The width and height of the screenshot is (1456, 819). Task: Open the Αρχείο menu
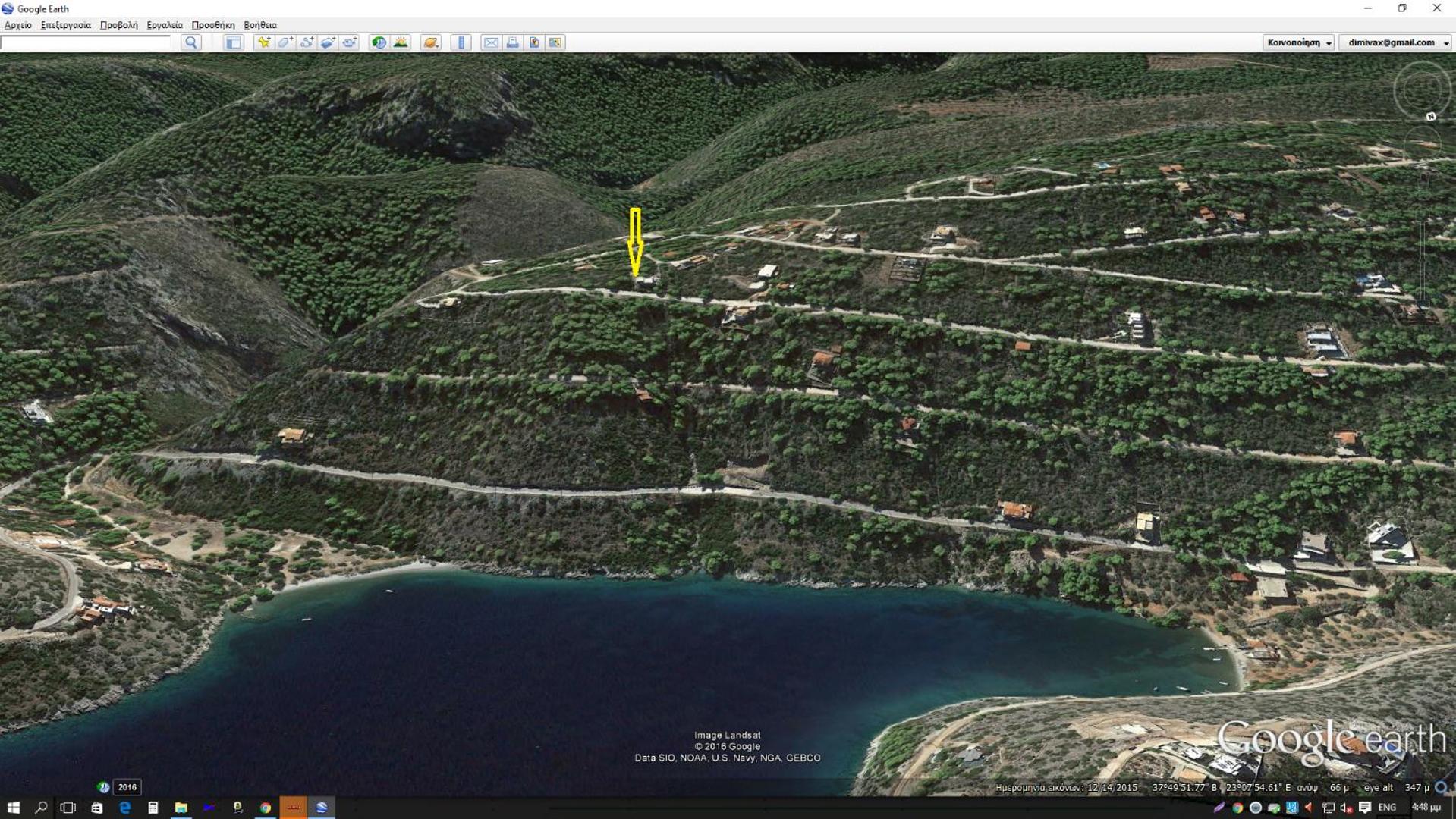(18, 25)
